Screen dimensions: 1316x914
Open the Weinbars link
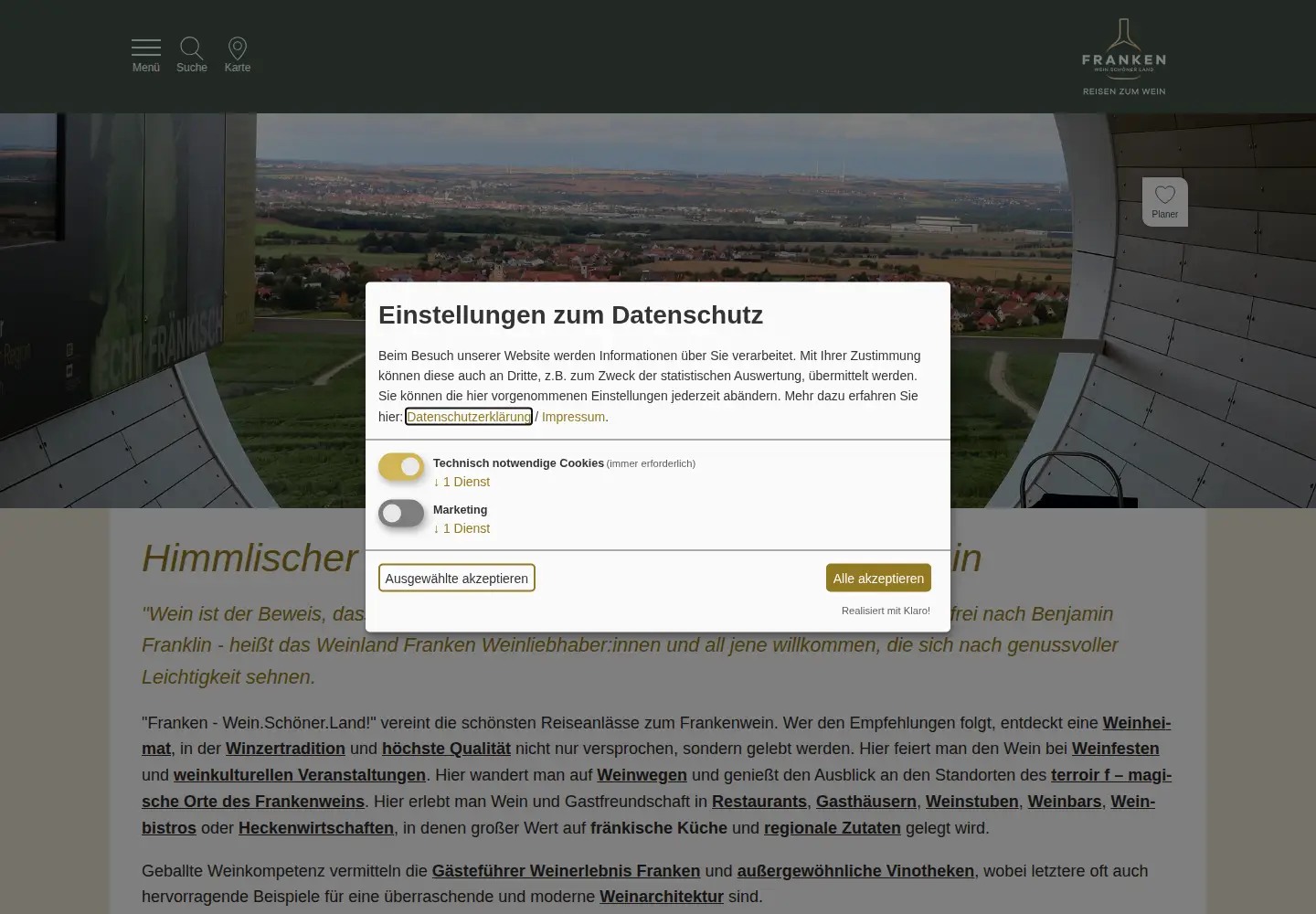1065,802
